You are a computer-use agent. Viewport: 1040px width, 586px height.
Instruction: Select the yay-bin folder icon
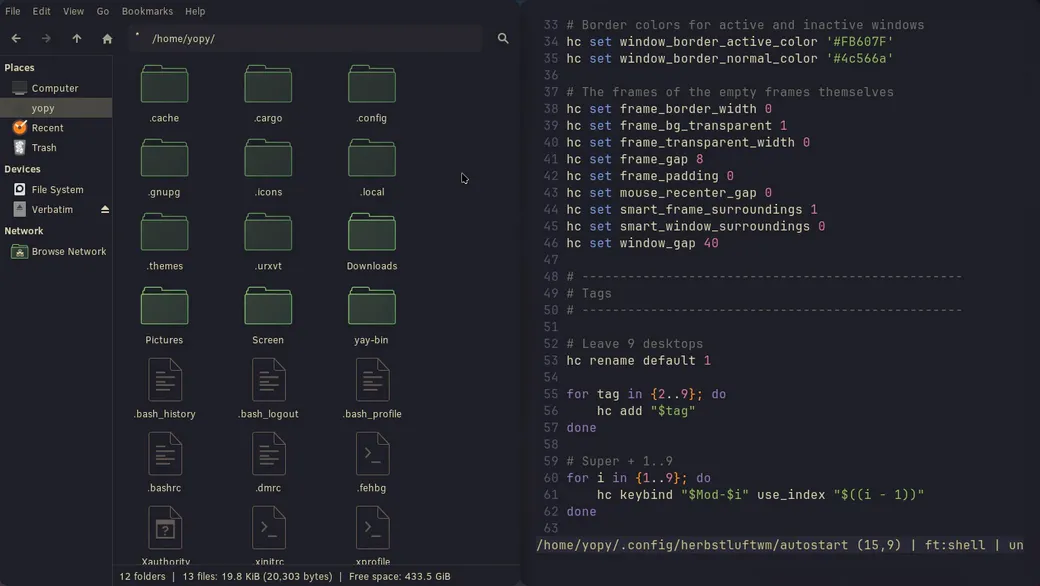click(x=371, y=306)
